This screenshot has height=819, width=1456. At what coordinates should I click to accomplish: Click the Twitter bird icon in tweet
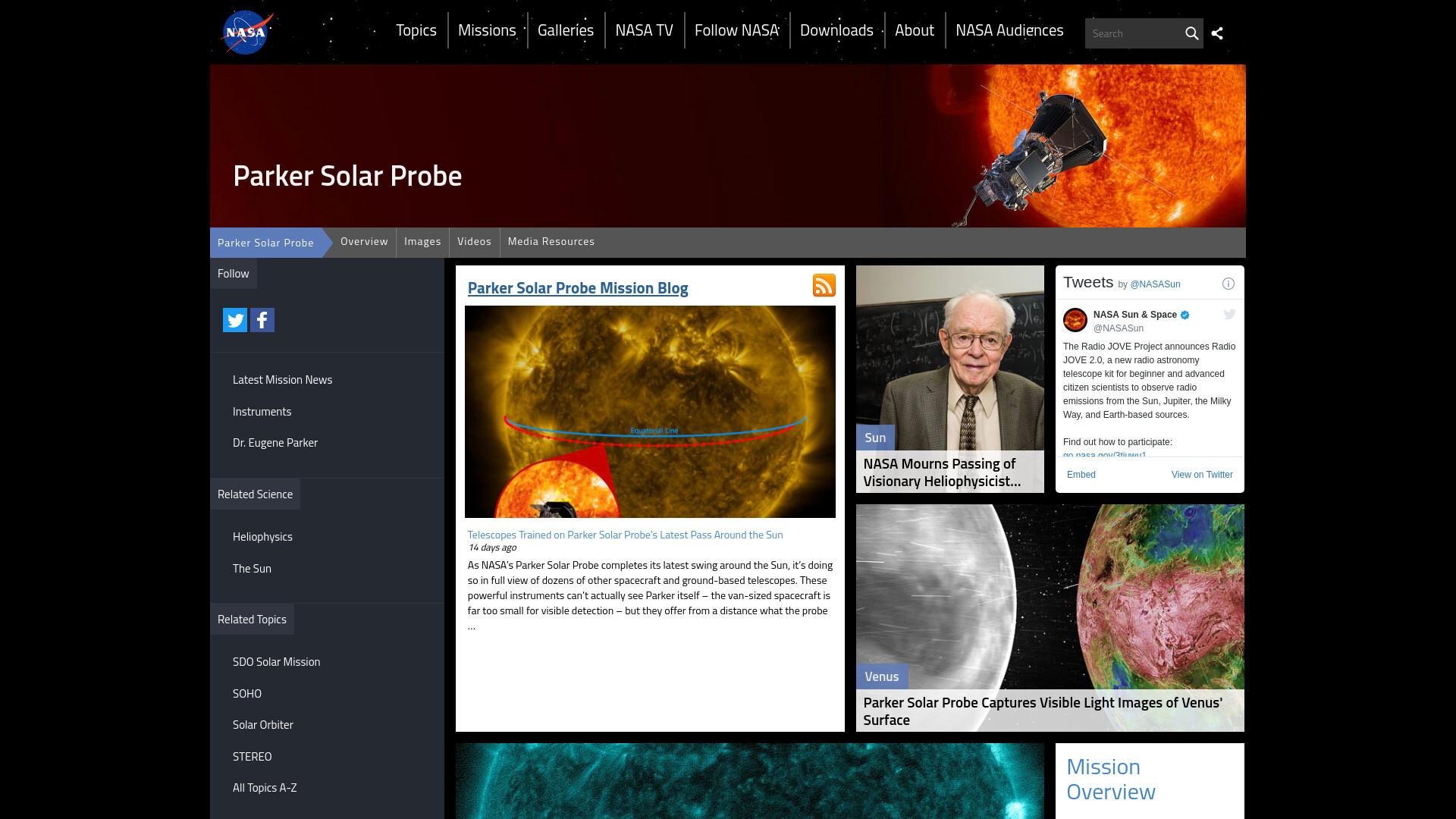1229,314
